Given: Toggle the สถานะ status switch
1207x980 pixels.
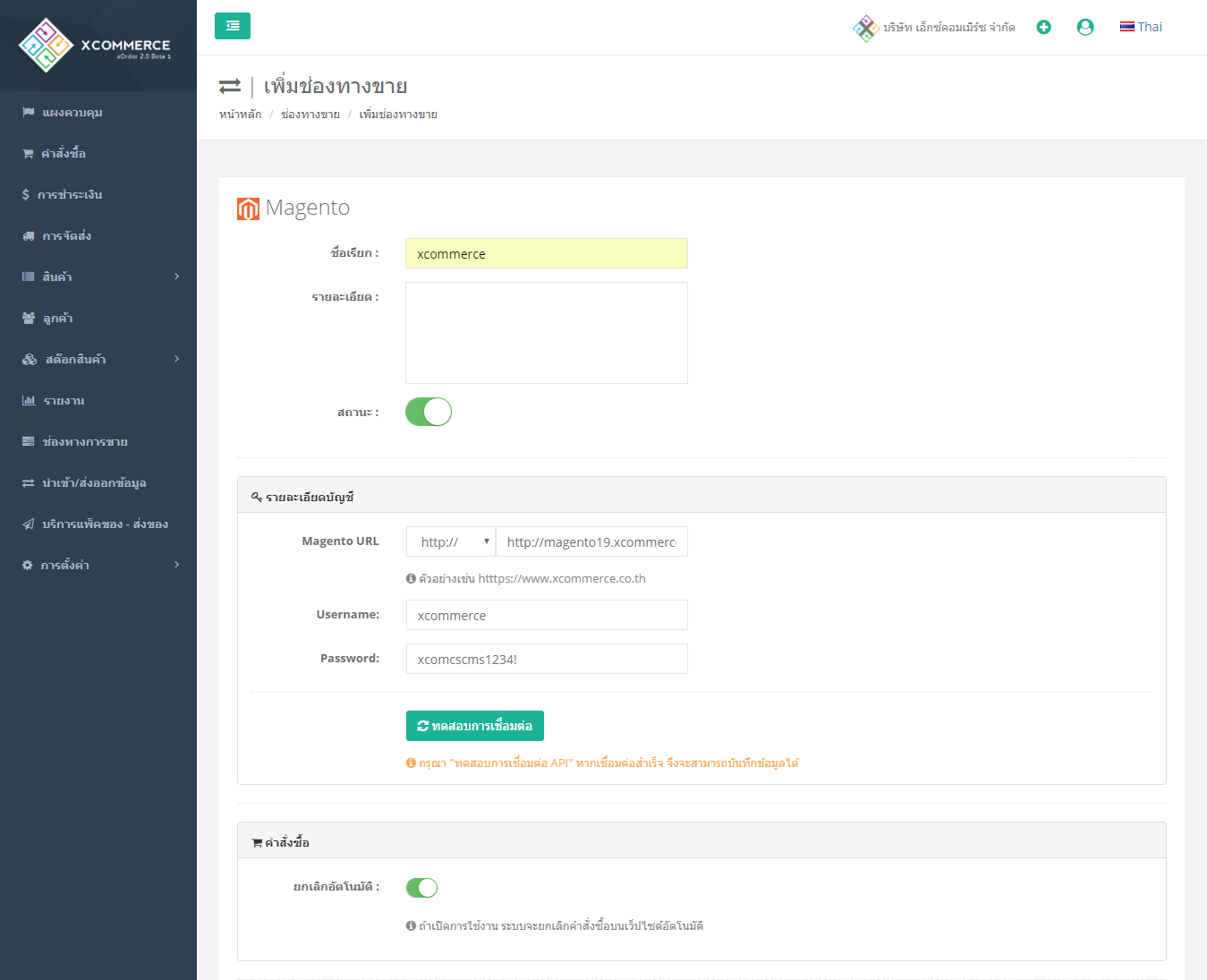Looking at the screenshot, I should (x=429, y=412).
